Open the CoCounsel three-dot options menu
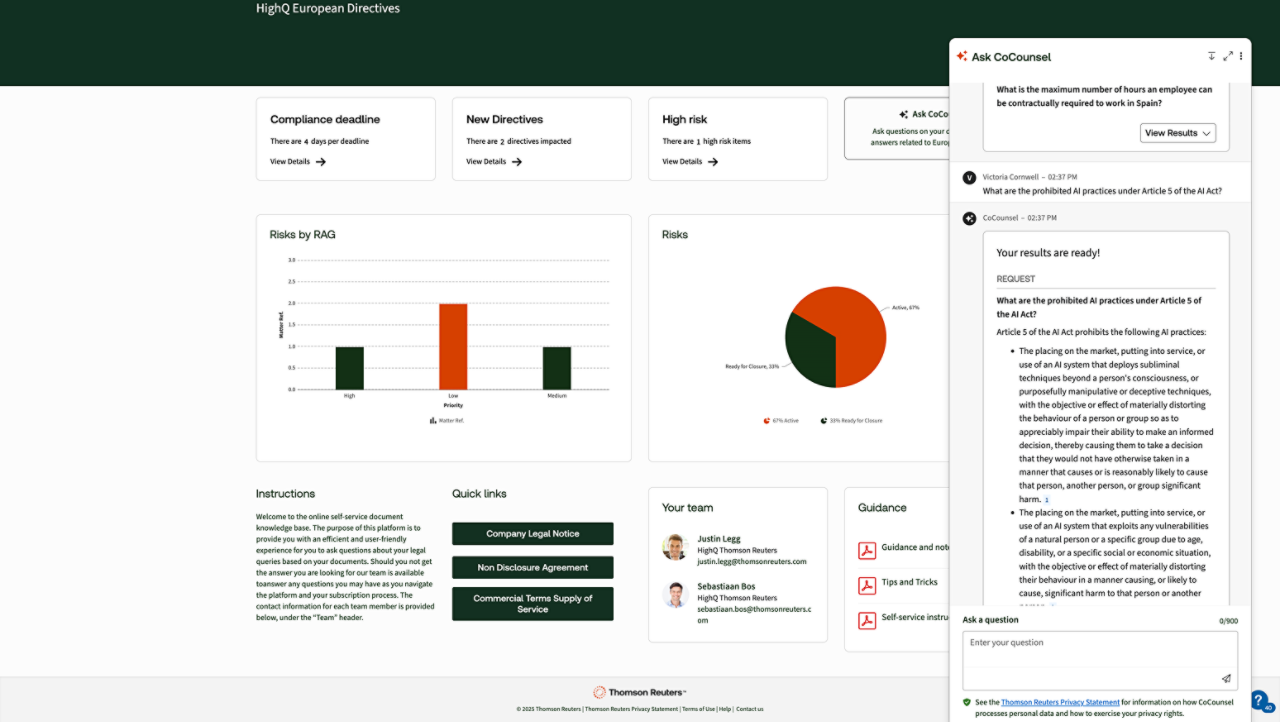1280x722 pixels. click(1241, 56)
